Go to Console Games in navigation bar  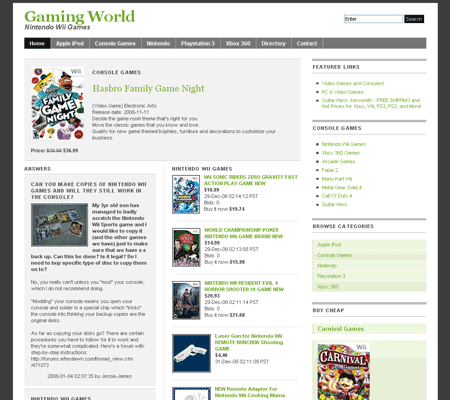(115, 43)
